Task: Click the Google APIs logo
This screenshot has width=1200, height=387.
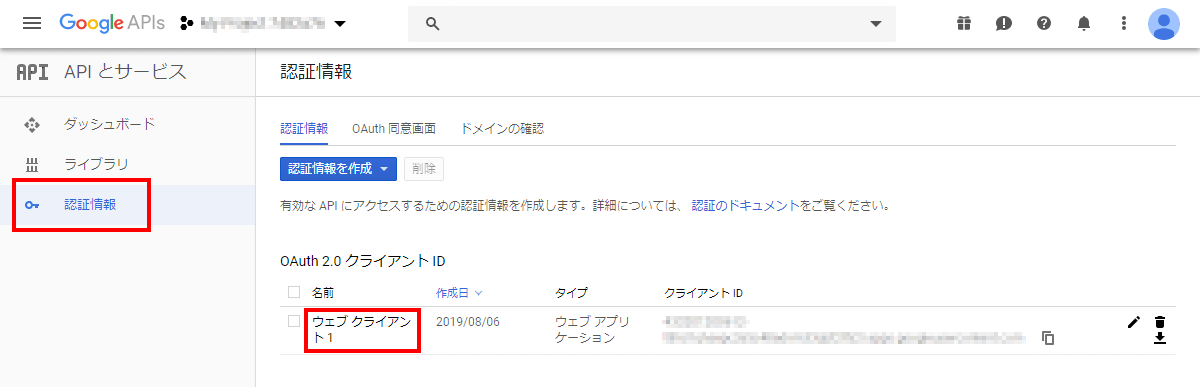Action: 112,23
